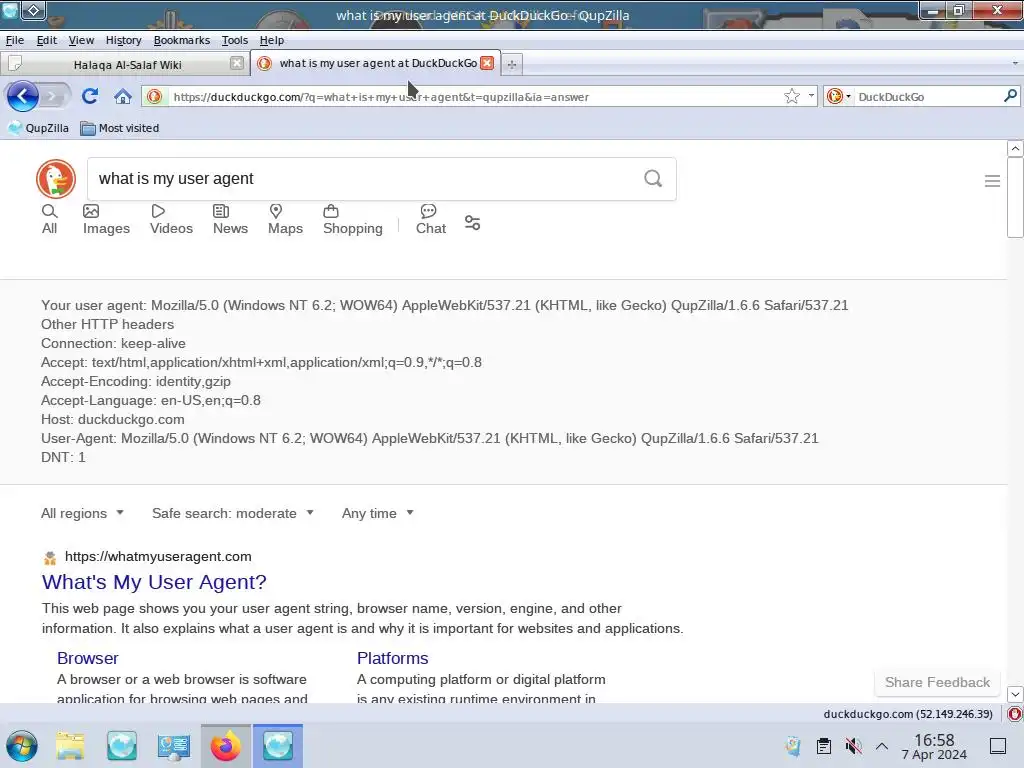
Task: Click the DuckDuckGo site icon in address bar
Action: point(155,97)
